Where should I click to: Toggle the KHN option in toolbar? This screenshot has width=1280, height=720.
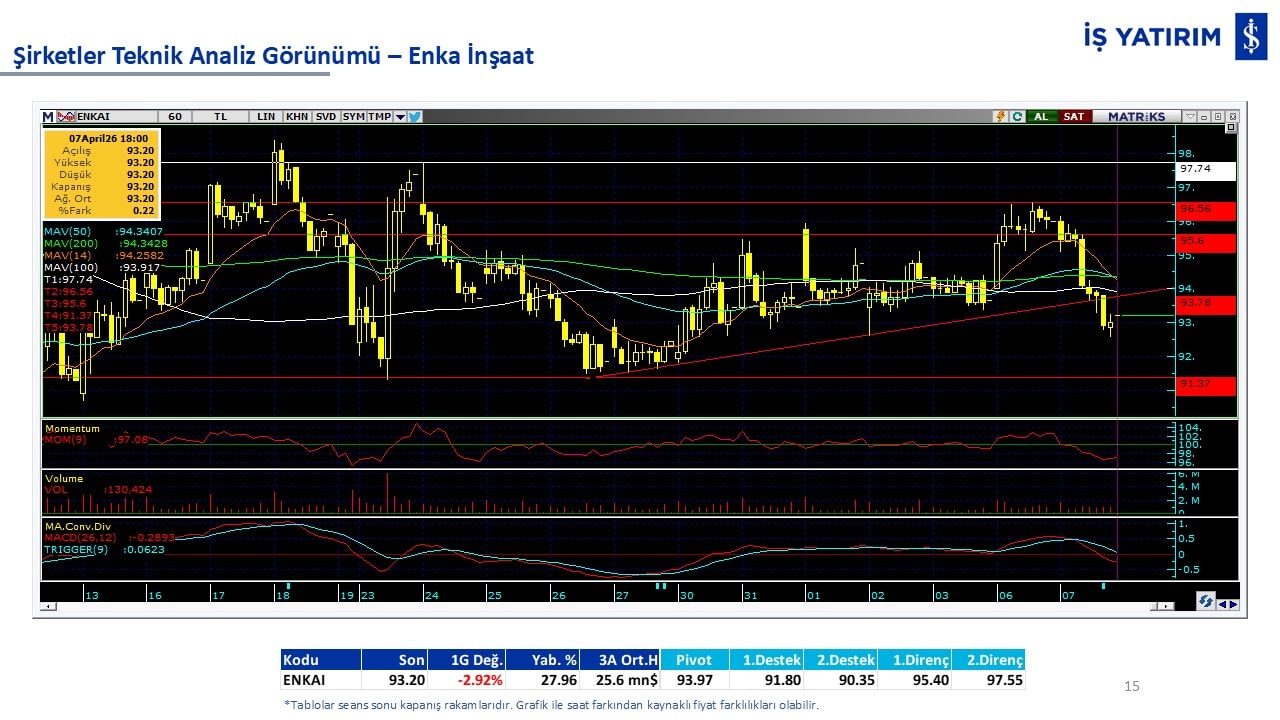pyautogui.click(x=297, y=116)
